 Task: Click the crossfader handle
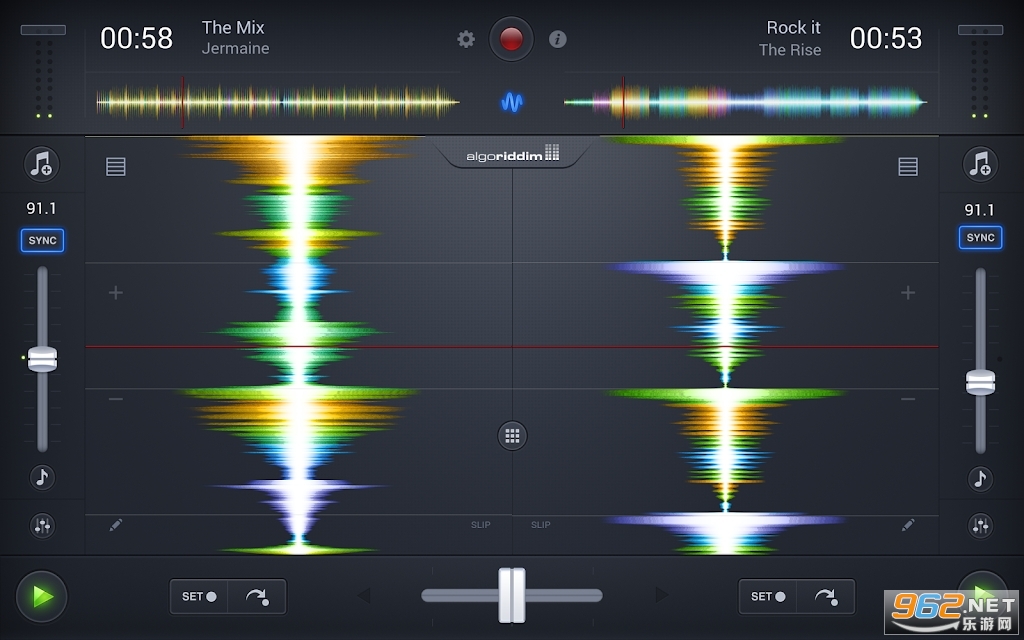click(x=512, y=595)
